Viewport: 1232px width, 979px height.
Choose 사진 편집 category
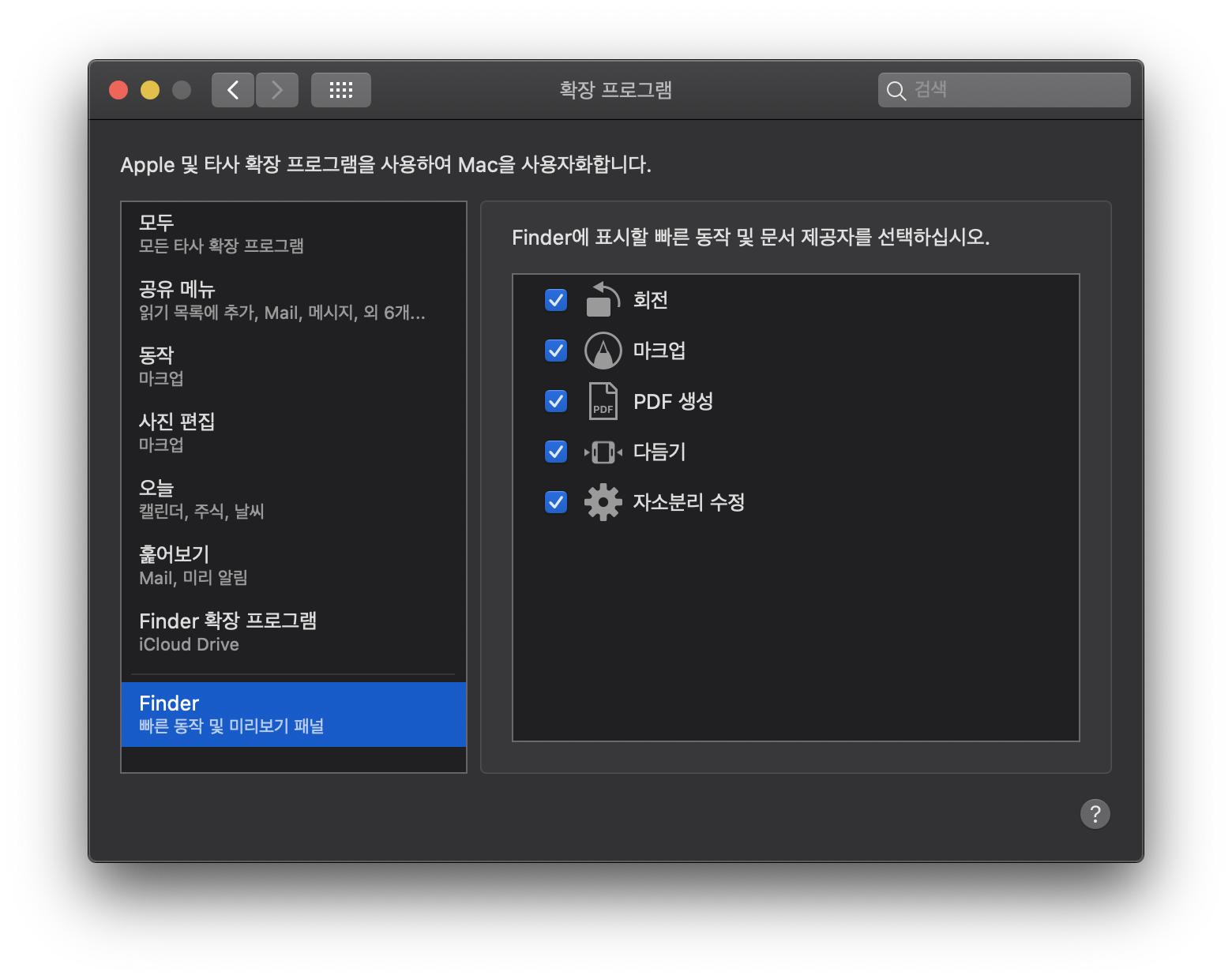click(x=294, y=433)
